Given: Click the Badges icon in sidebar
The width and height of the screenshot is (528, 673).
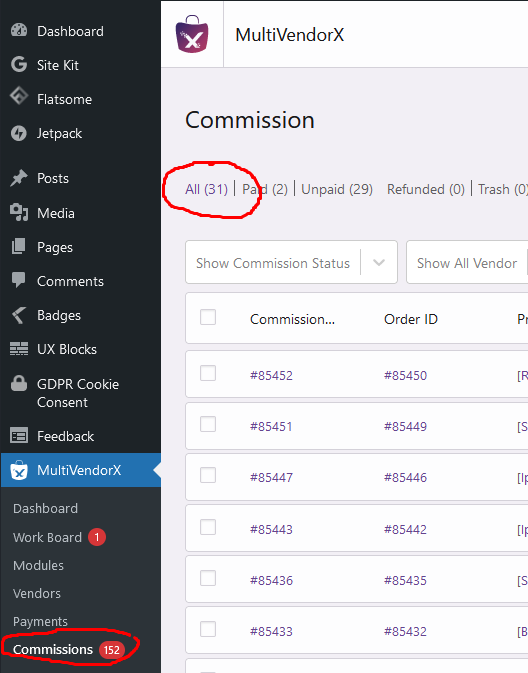Looking at the screenshot, I should [19, 315].
